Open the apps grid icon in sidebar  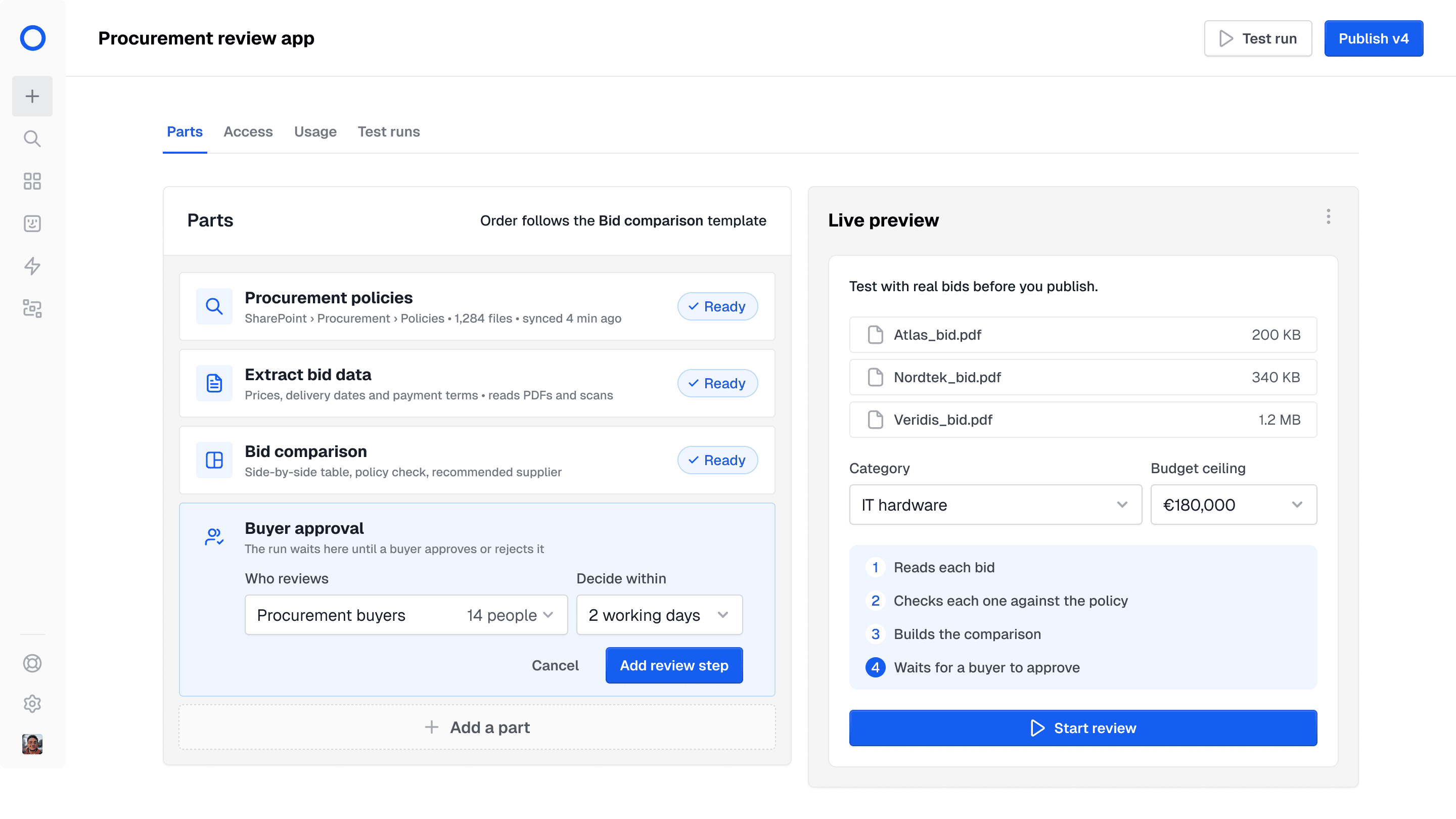coord(32,181)
